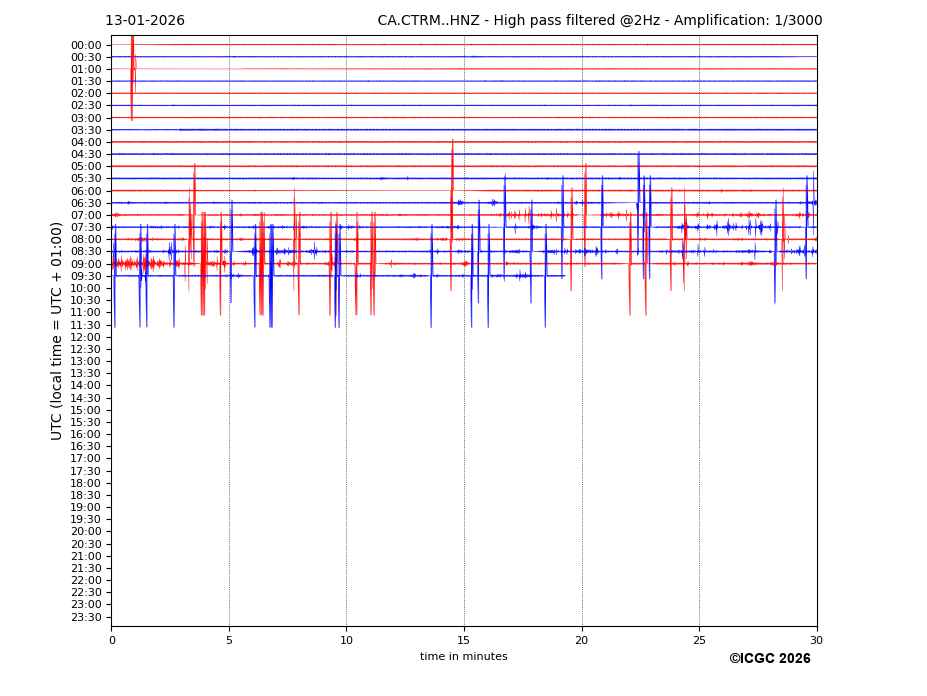Click the 09:30 time tick label
Screen dimensions: 927x696
86,276
